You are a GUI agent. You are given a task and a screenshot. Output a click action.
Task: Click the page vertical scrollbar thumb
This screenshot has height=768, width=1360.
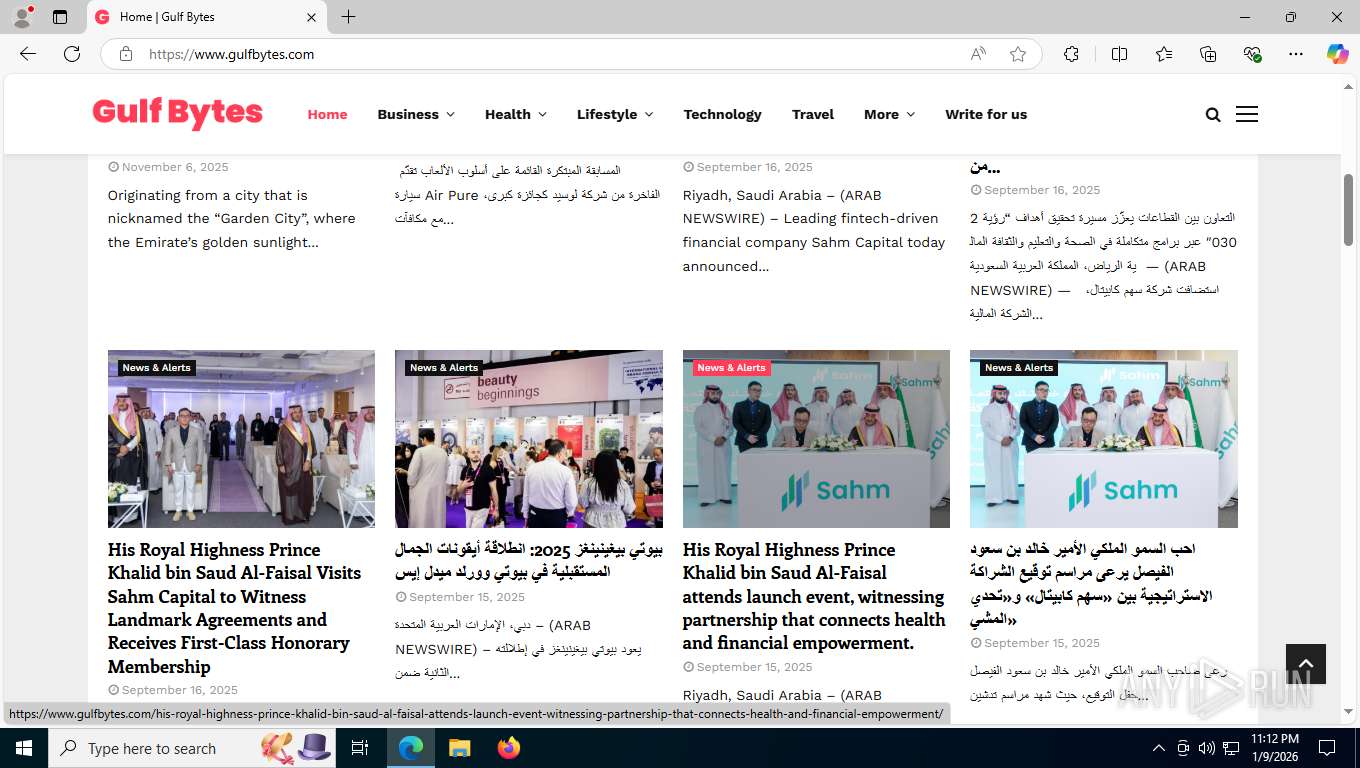tap(1348, 209)
